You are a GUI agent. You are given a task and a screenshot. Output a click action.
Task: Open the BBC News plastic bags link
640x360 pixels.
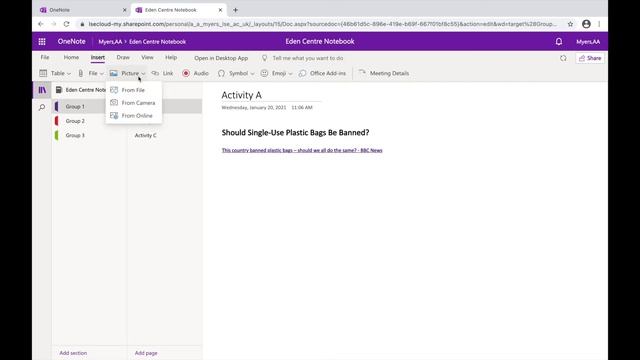(x=302, y=150)
